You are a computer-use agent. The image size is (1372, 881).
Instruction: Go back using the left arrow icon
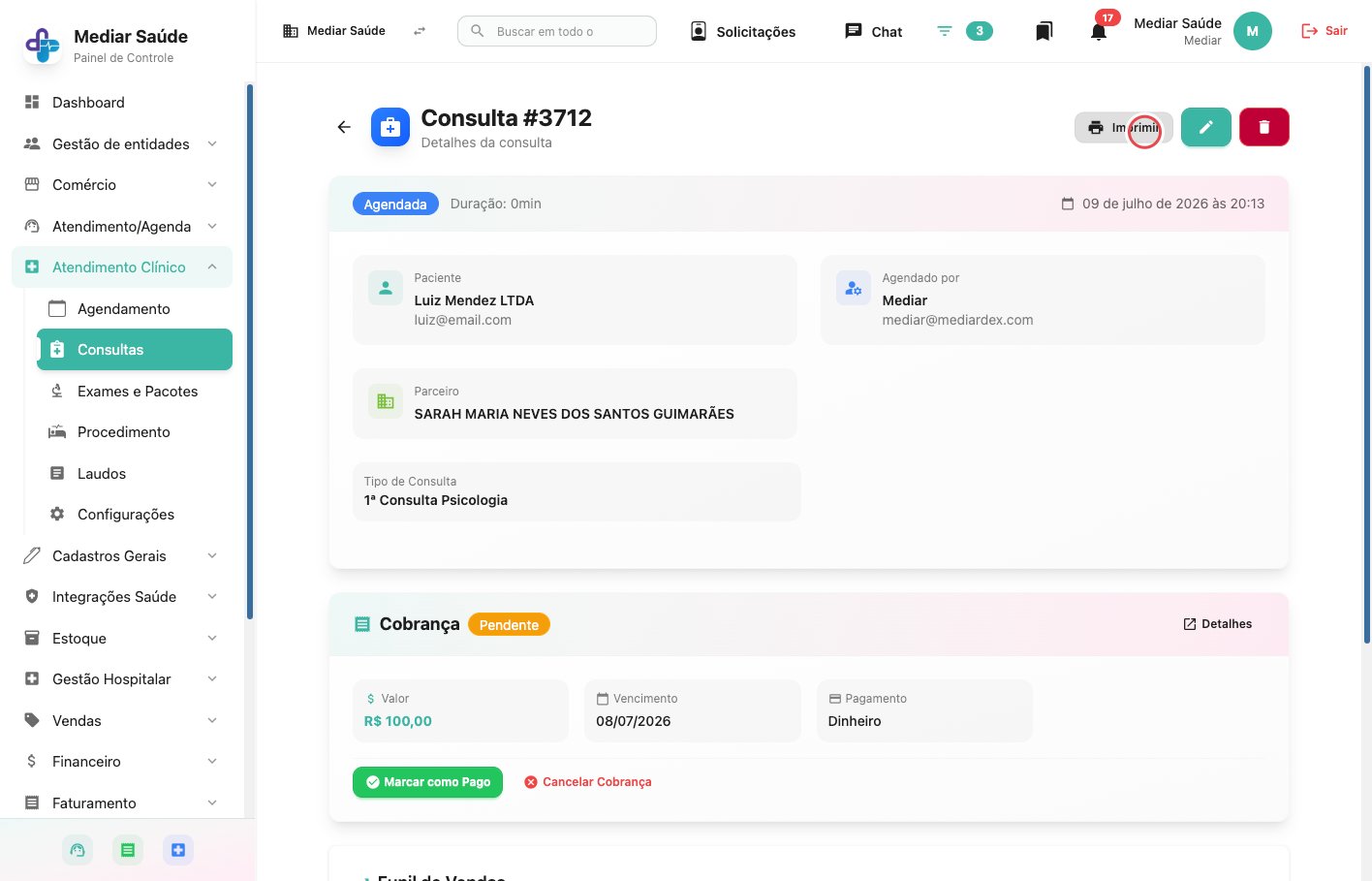point(344,127)
